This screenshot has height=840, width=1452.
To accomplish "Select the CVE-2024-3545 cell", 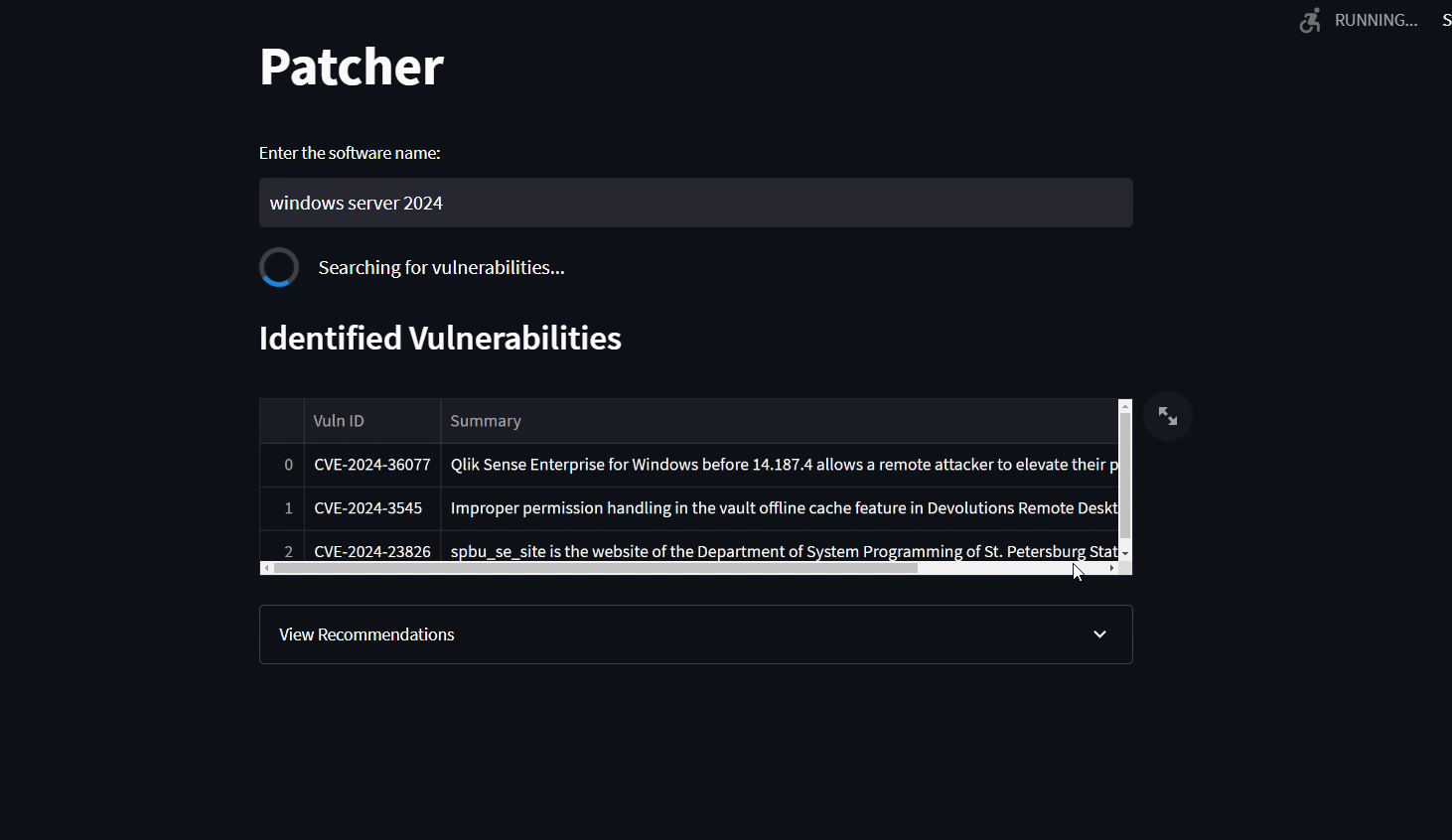I will coord(368,508).
